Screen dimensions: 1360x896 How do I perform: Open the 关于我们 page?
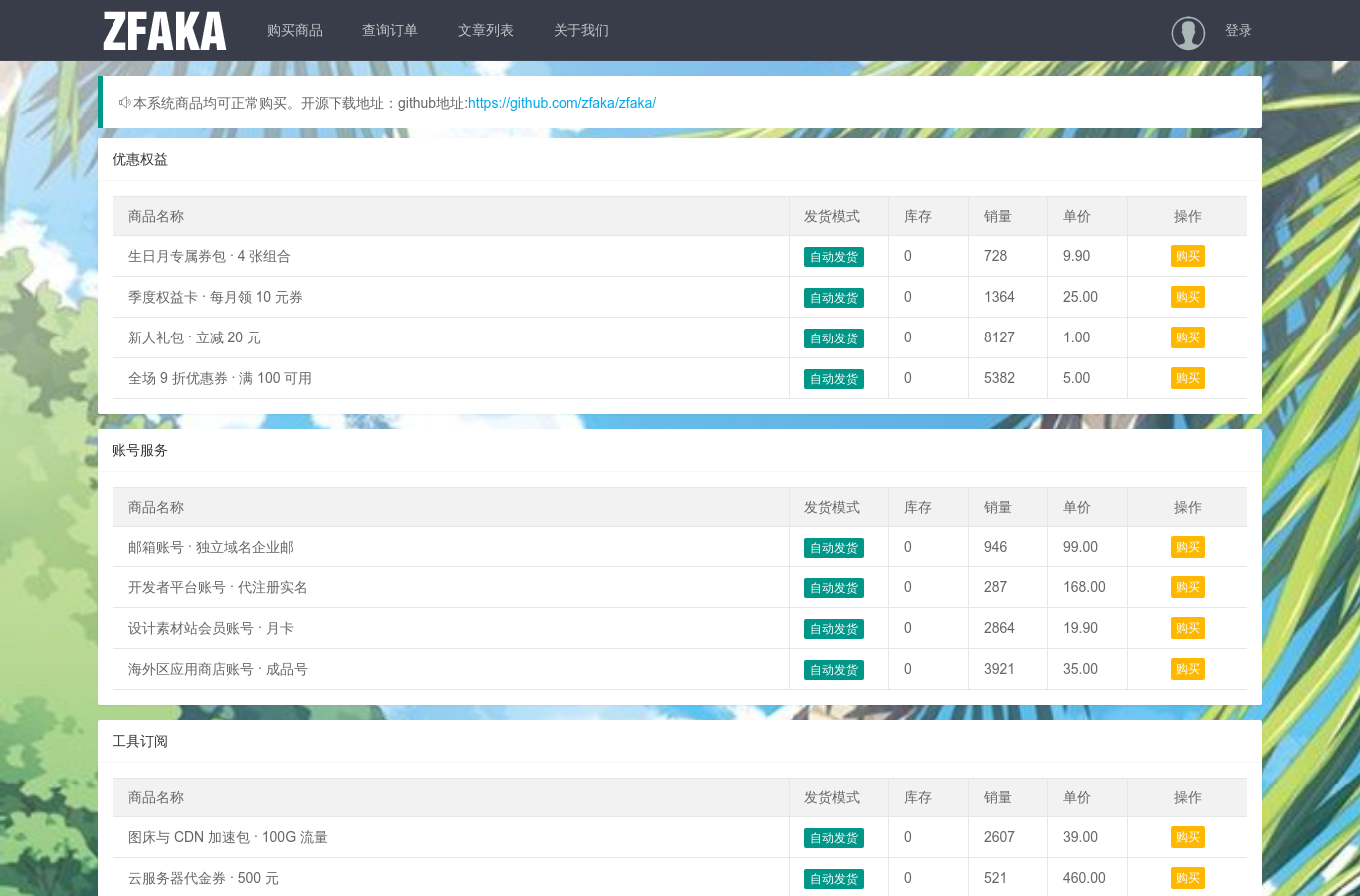tap(581, 31)
